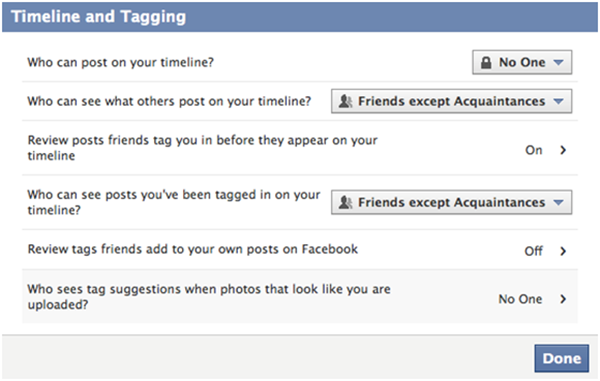Screen dimensions: 600x381
Task: Click chevron arrow next to the Off status
Action: click(x=563, y=251)
